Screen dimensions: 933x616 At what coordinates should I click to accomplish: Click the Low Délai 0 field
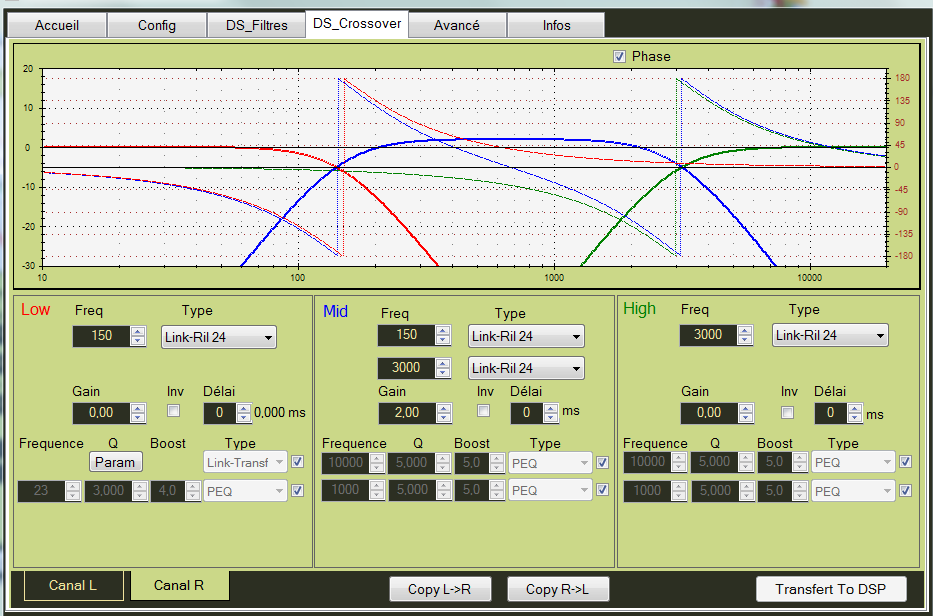[220, 414]
